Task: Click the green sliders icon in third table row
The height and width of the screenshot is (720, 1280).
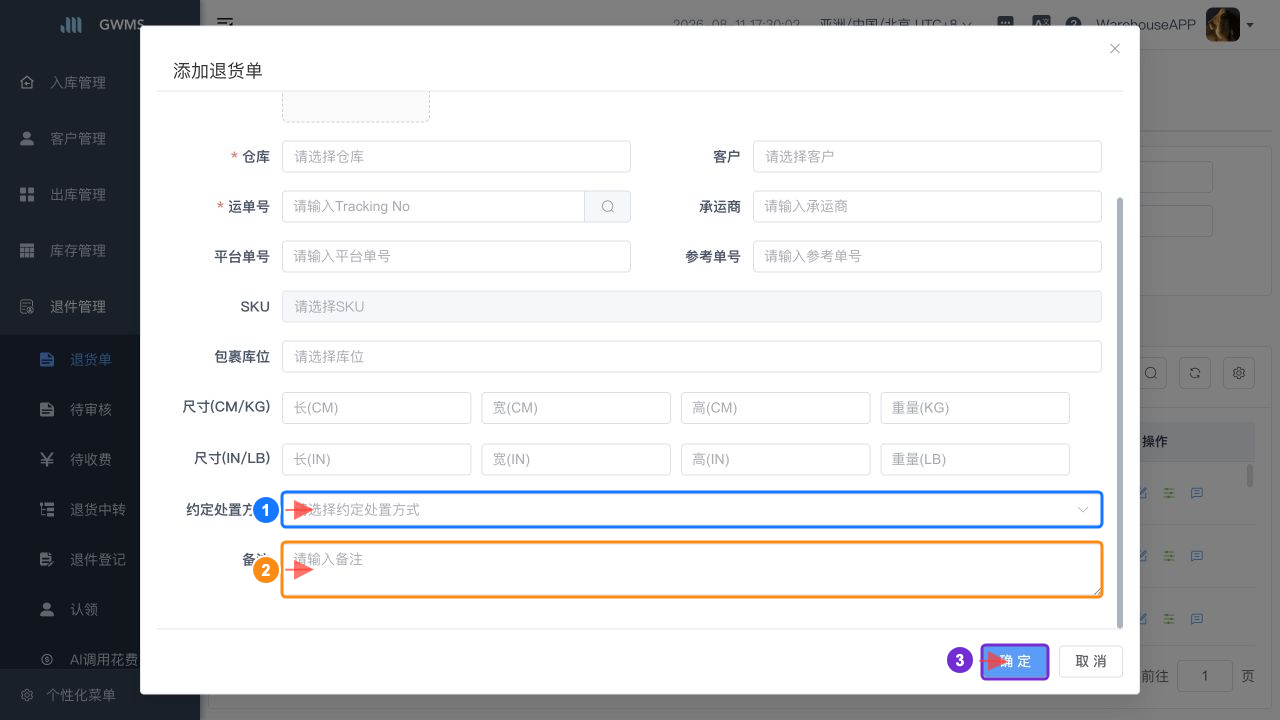Action: click(1169, 619)
